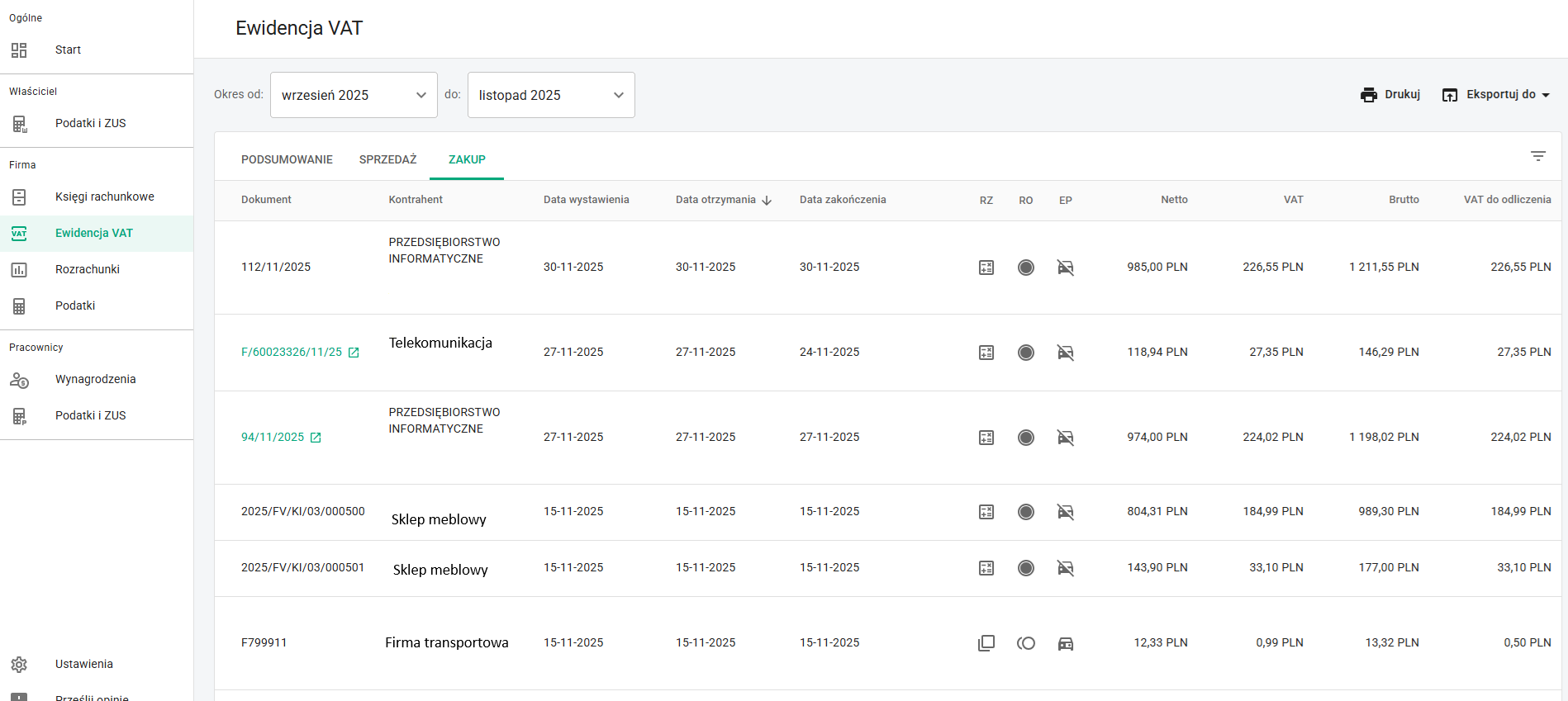
Task: Click the printer icon next to Drukuj
Action: pyautogui.click(x=1369, y=95)
